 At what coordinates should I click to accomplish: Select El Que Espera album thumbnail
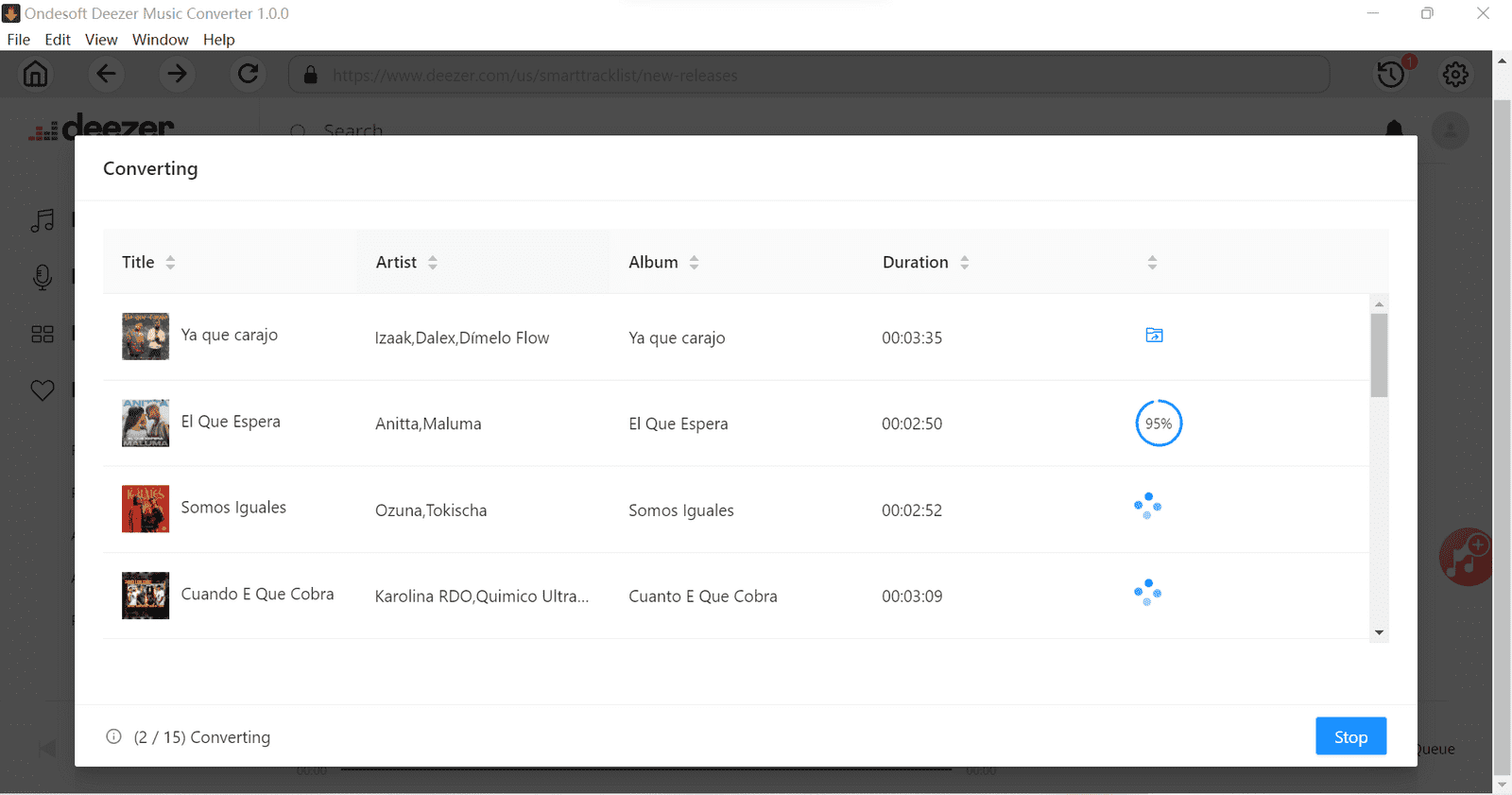[x=146, y=423]
